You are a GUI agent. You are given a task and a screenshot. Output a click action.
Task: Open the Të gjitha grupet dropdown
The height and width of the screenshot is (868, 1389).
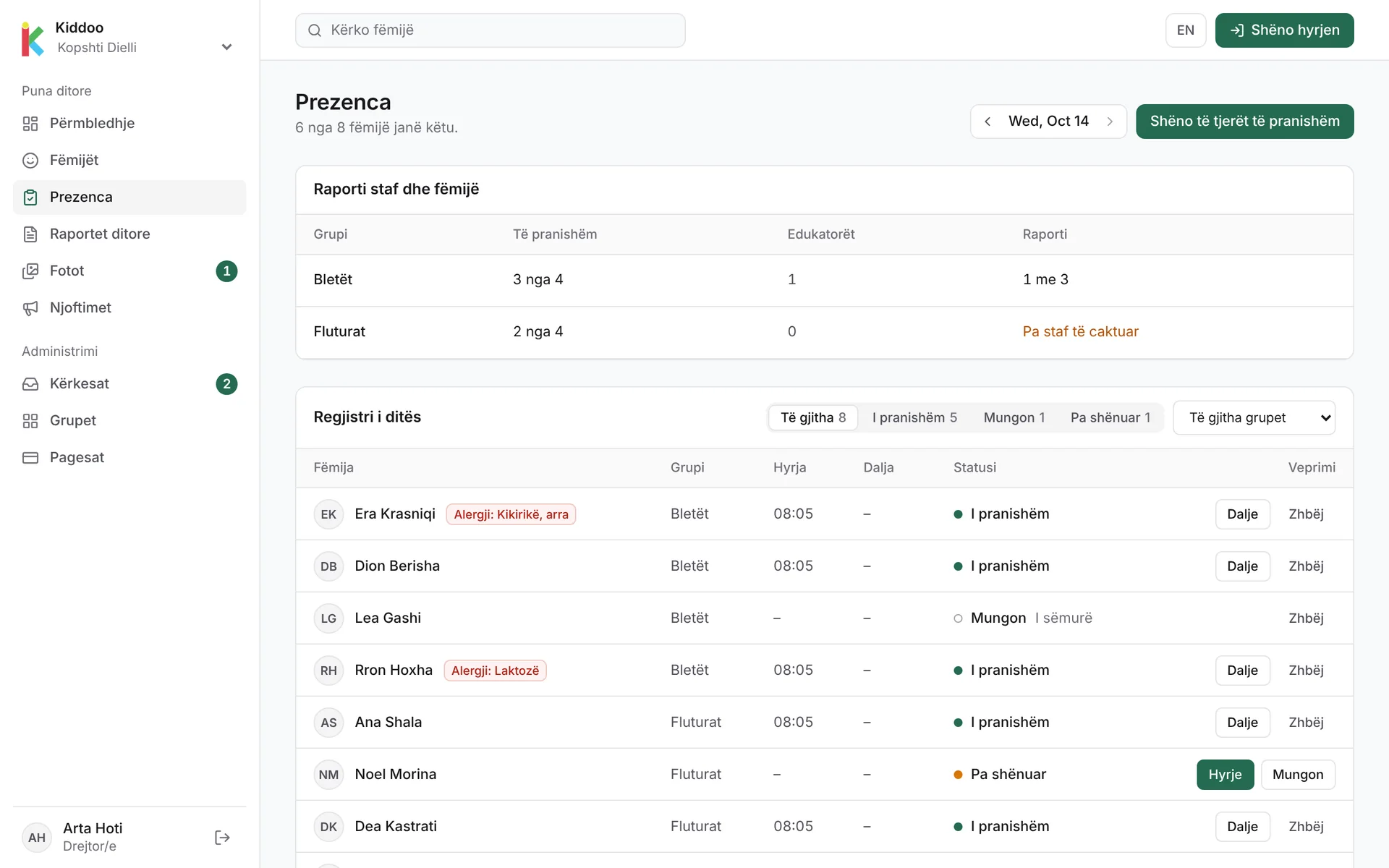1254,417
